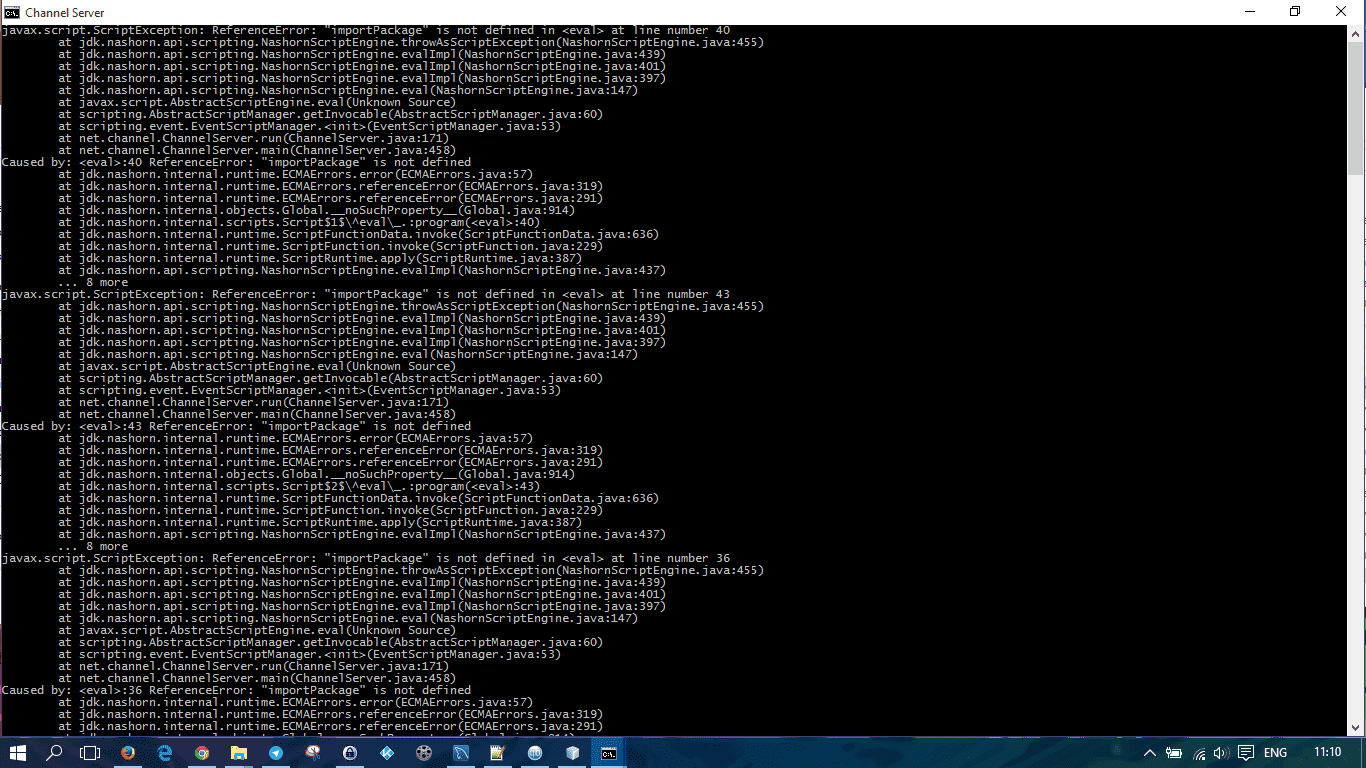Open Kodi from the taskbar
This screenshot has width=1366, height=768.
tap(387, 752)
